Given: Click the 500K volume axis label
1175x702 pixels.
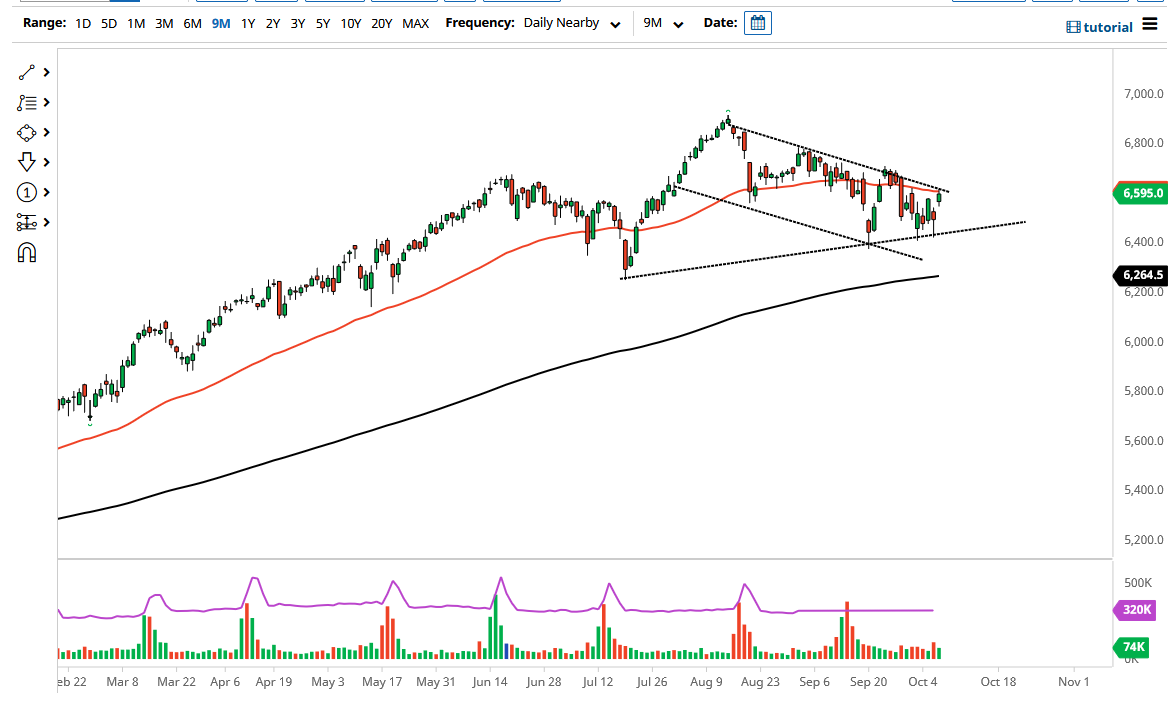Looking at the screenshot, I should [1138, 583].
